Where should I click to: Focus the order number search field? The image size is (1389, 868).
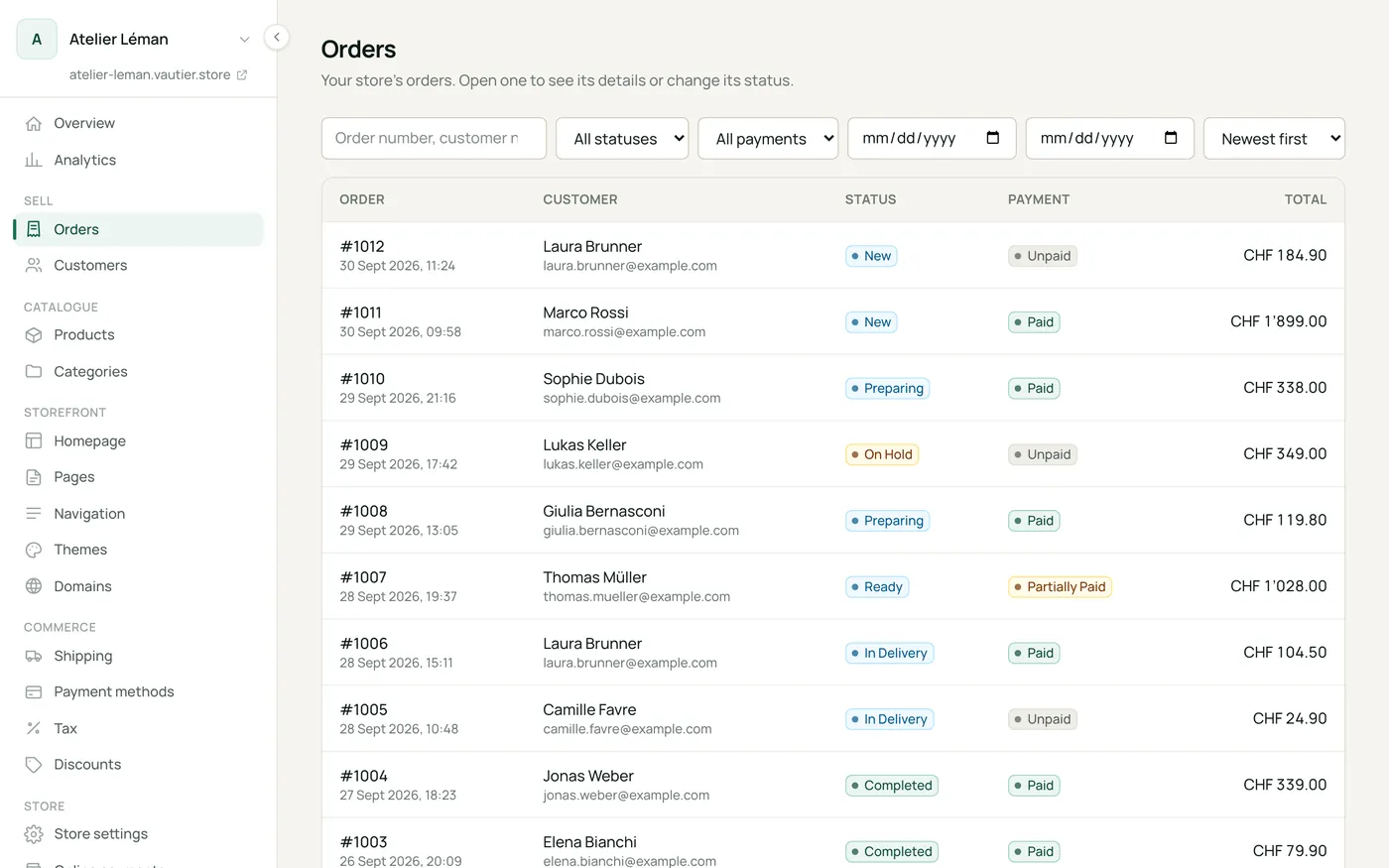(434, 139)
